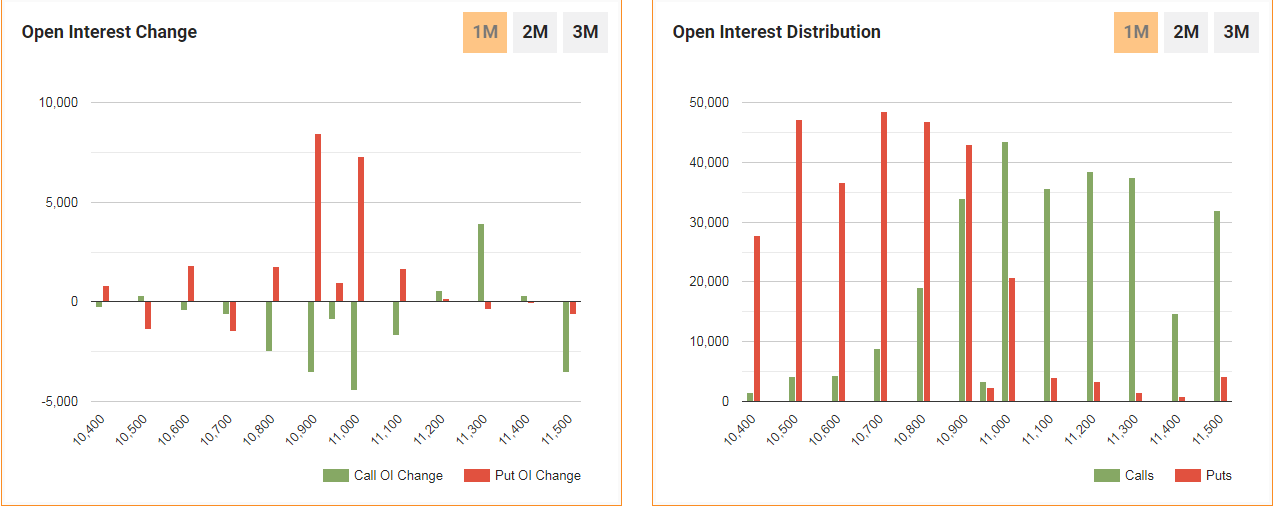Click the Open Interest Change chart title

(109, 32)
